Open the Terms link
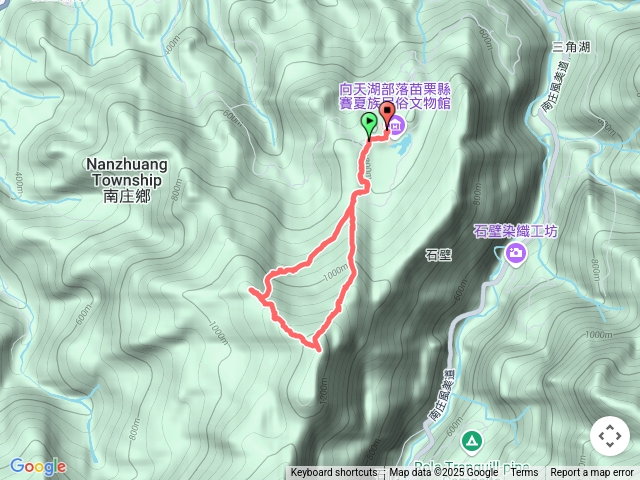The image size is (640, 480). 524,473
